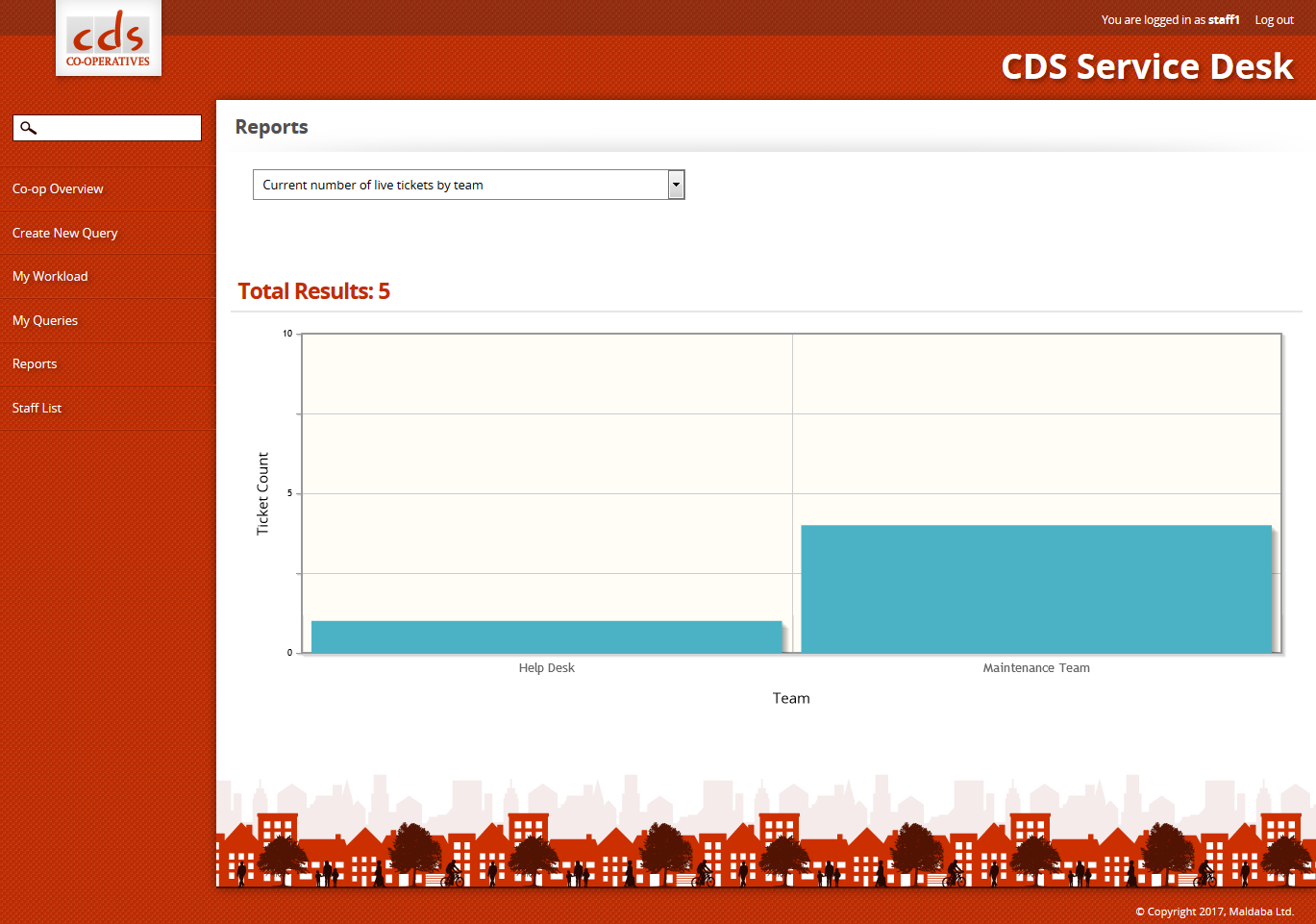This screenshot has height=924, width=1316.
Task: Click the Maintenance Team axis label
Action: tap(1036, 668)
